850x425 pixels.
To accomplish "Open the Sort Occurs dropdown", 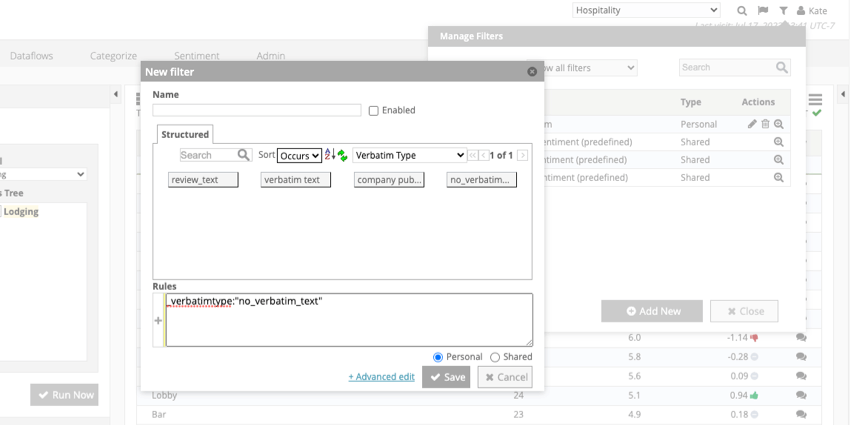I will pos(299,156).
